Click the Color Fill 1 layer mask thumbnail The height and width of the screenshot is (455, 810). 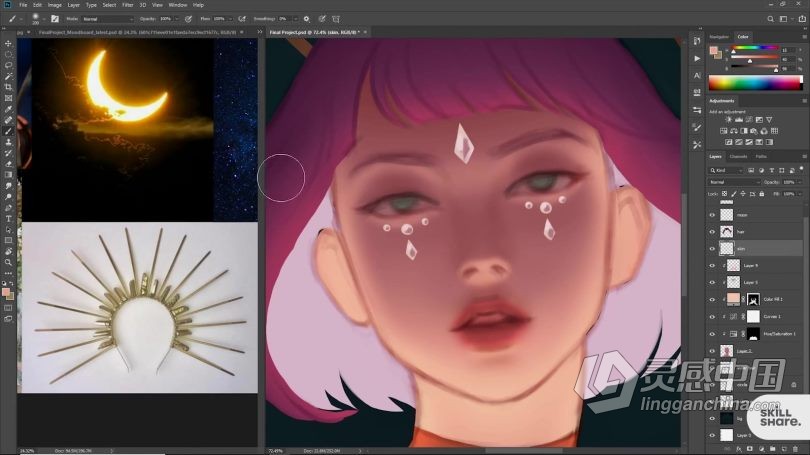[753, 300]
